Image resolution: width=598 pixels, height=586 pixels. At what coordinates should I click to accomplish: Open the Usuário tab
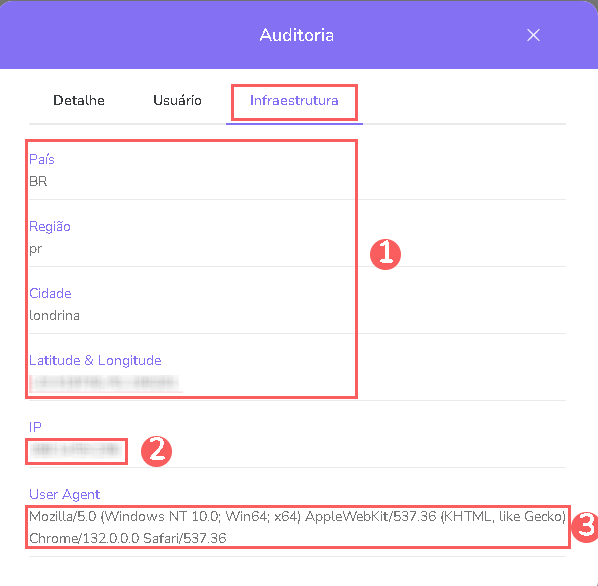177,100
